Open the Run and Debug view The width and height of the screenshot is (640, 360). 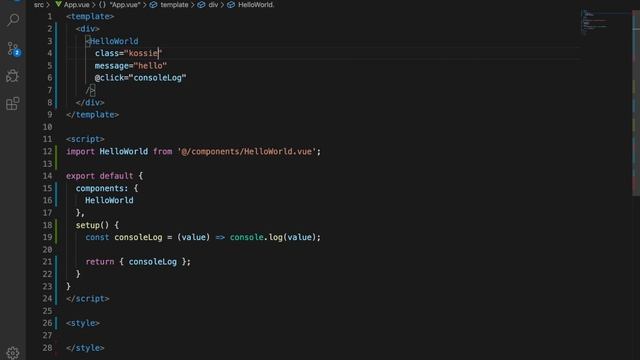(13, 76)
